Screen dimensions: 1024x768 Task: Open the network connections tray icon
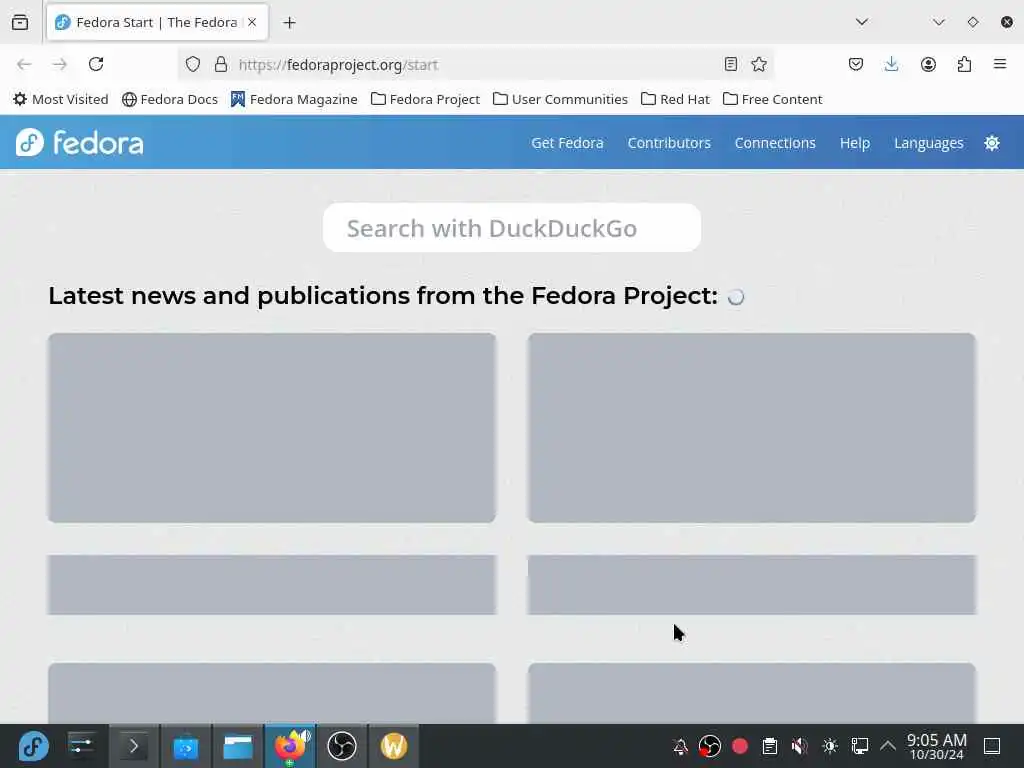coord(859,746)
